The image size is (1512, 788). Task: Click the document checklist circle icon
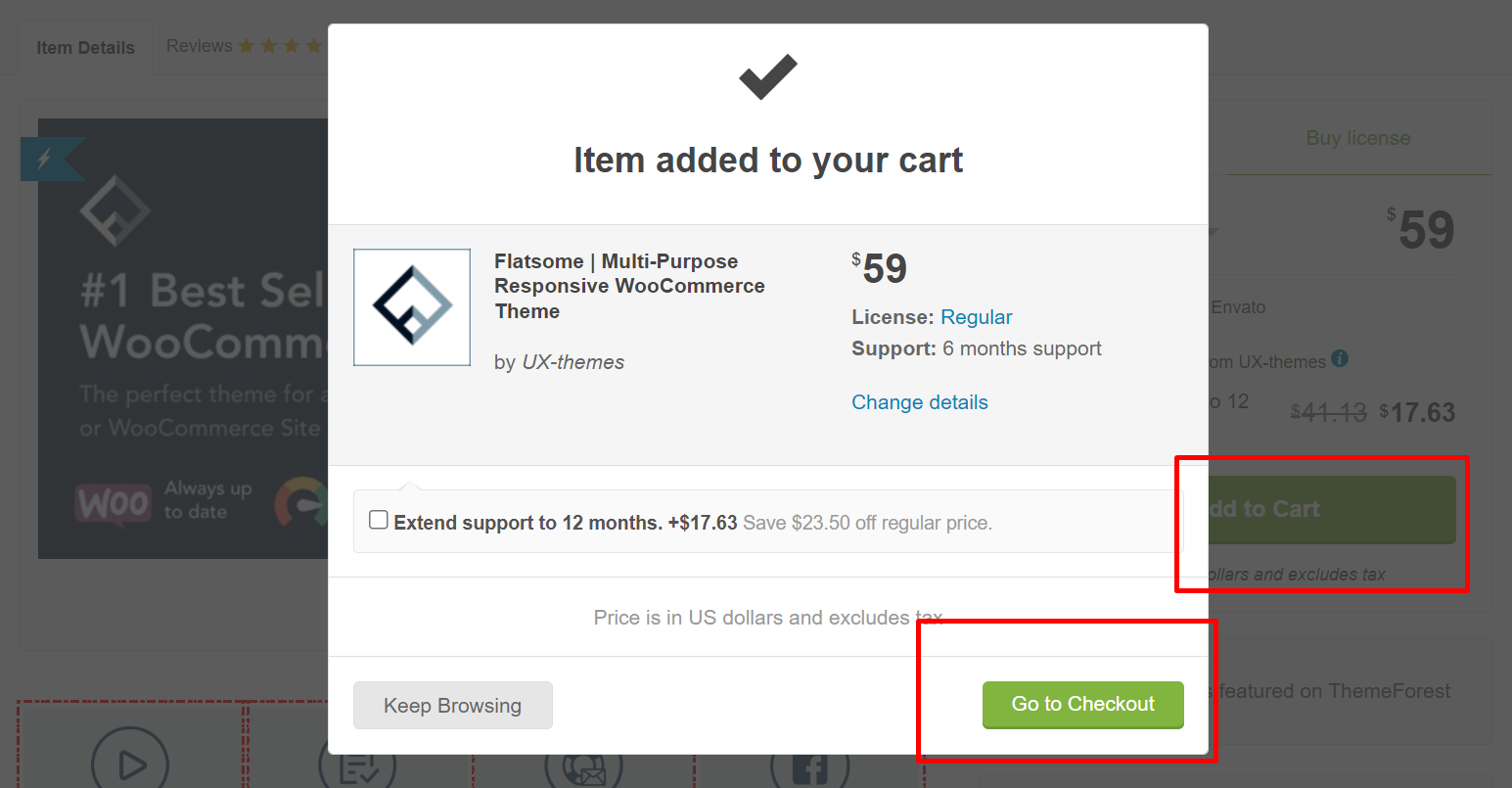pyautogui.click(x=358, y=765)
